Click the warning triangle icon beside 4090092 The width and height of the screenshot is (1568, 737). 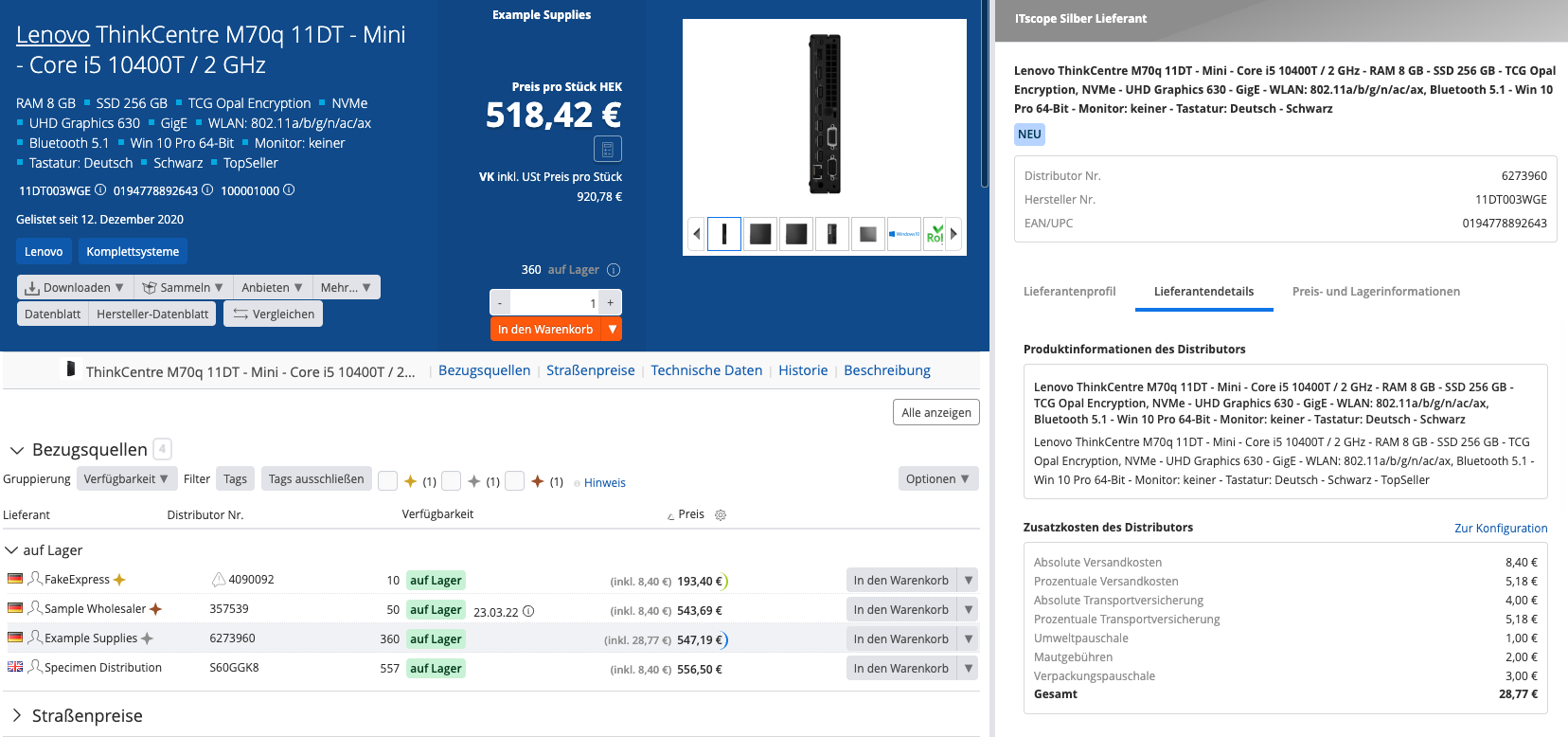219,580
